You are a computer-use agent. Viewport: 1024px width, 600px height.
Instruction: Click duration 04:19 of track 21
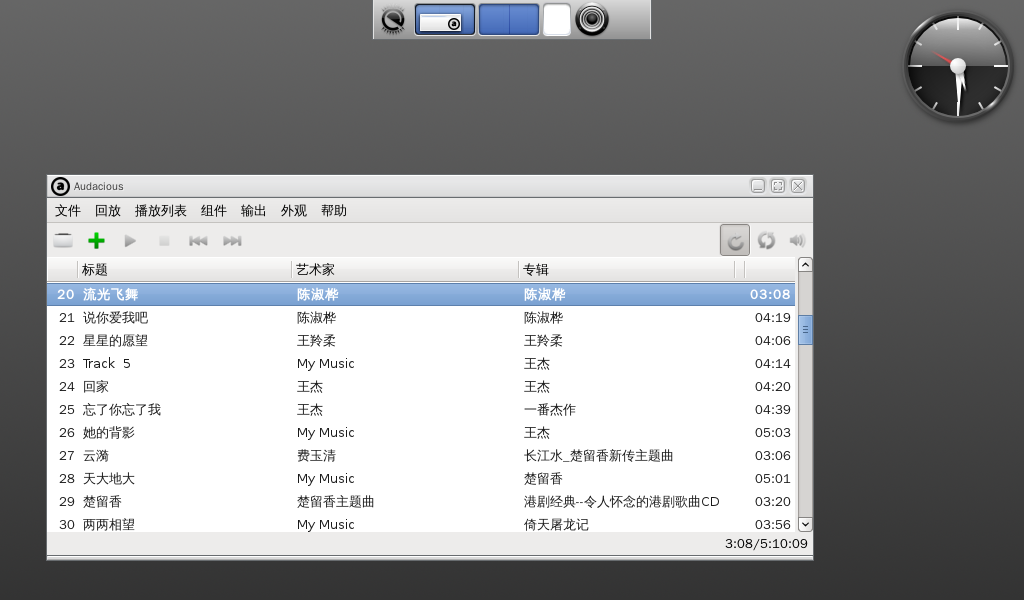pyautogui.click(x=773, y=317)
